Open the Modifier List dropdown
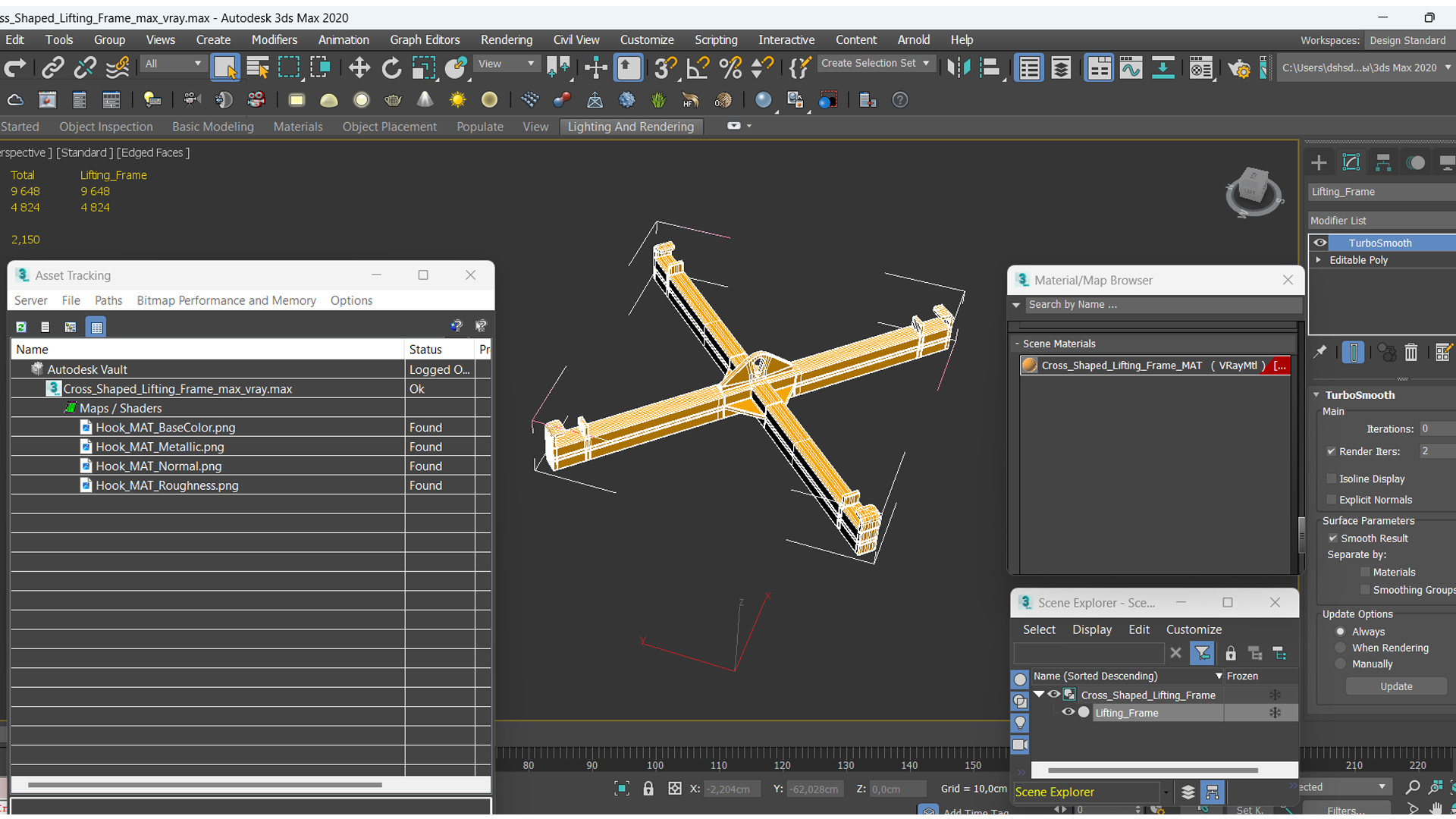Screen dimensions: 1456x819 (x=1381, y=221)
